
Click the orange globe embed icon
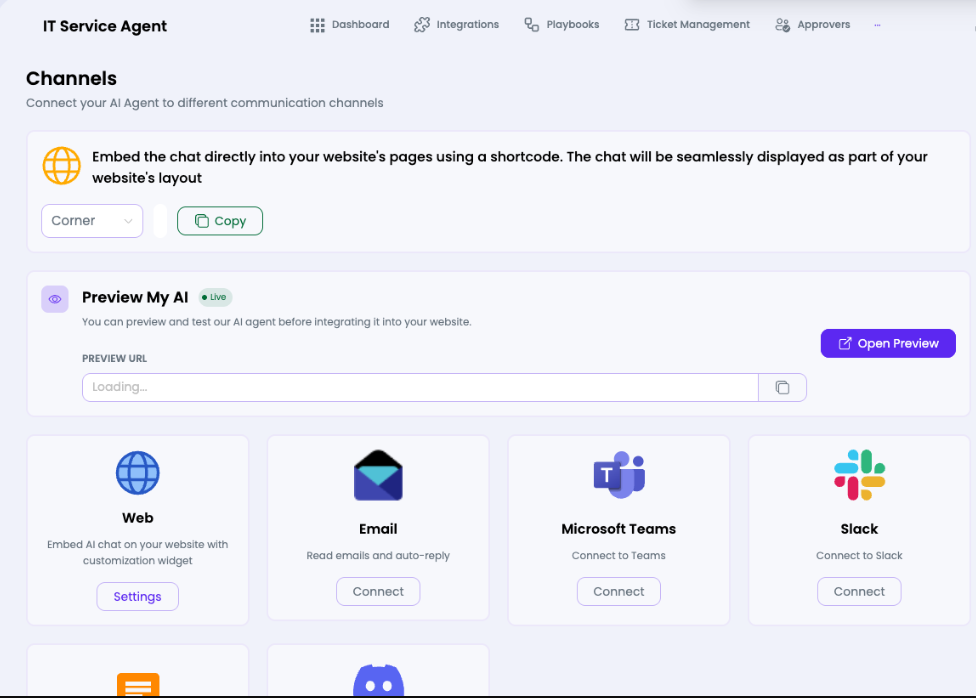point(61,166)
